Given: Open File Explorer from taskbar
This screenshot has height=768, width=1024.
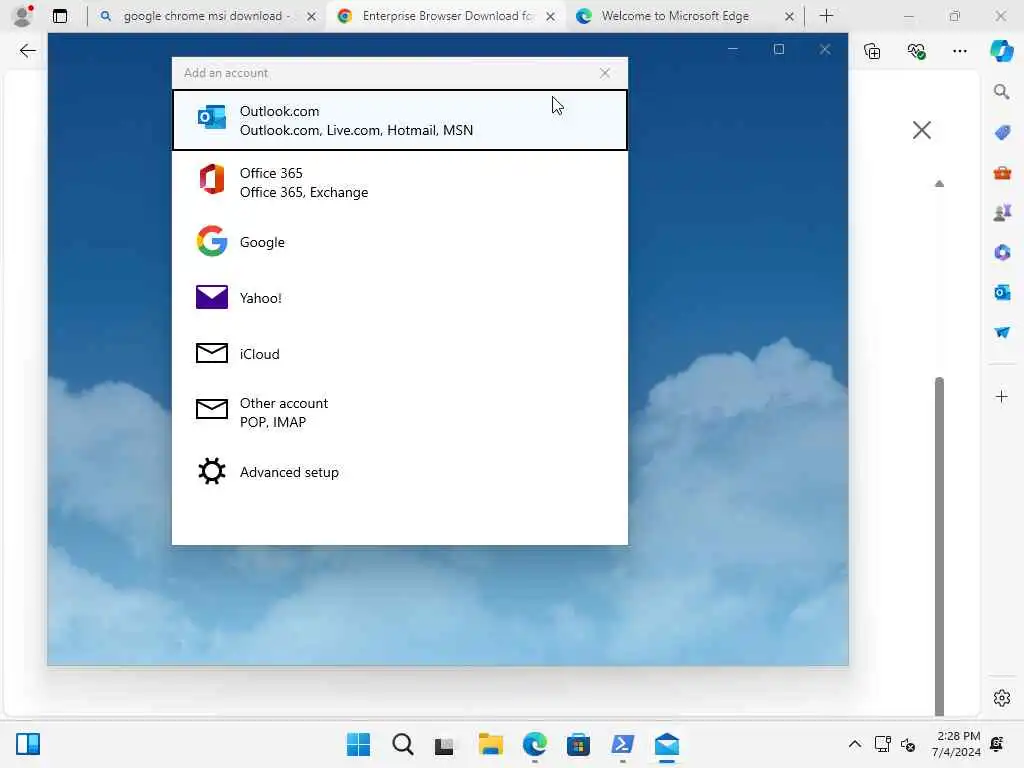Looking at the screenshot, I should coord(490,744).
